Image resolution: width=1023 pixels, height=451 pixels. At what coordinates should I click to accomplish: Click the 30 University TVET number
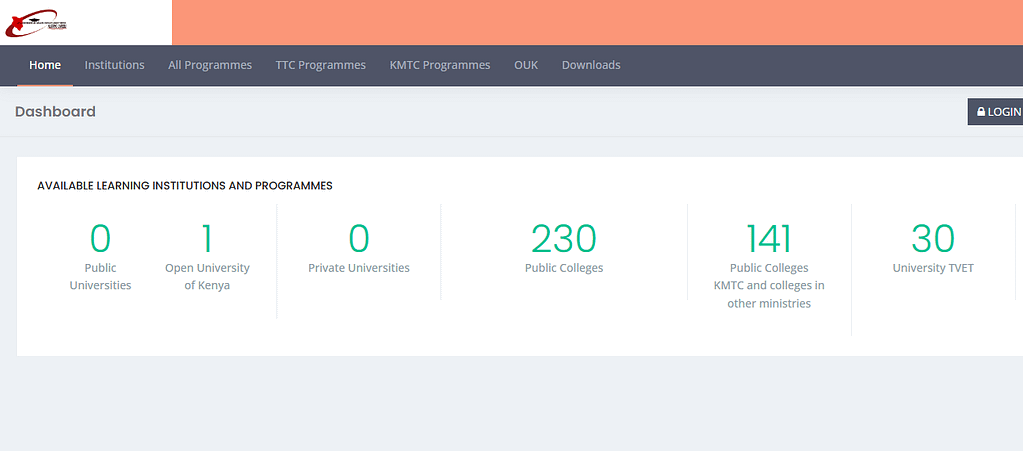pyautogui.click(x=933, y=239)
